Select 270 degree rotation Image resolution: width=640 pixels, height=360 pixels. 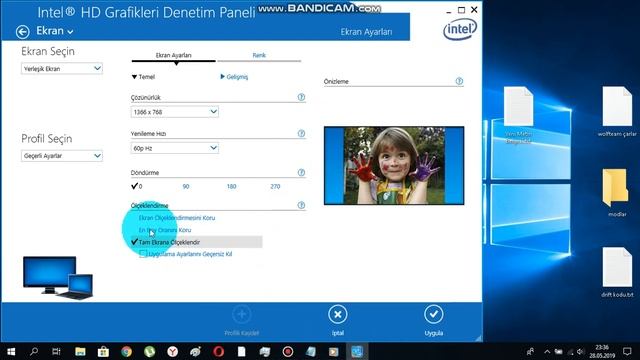click(275, 187)
